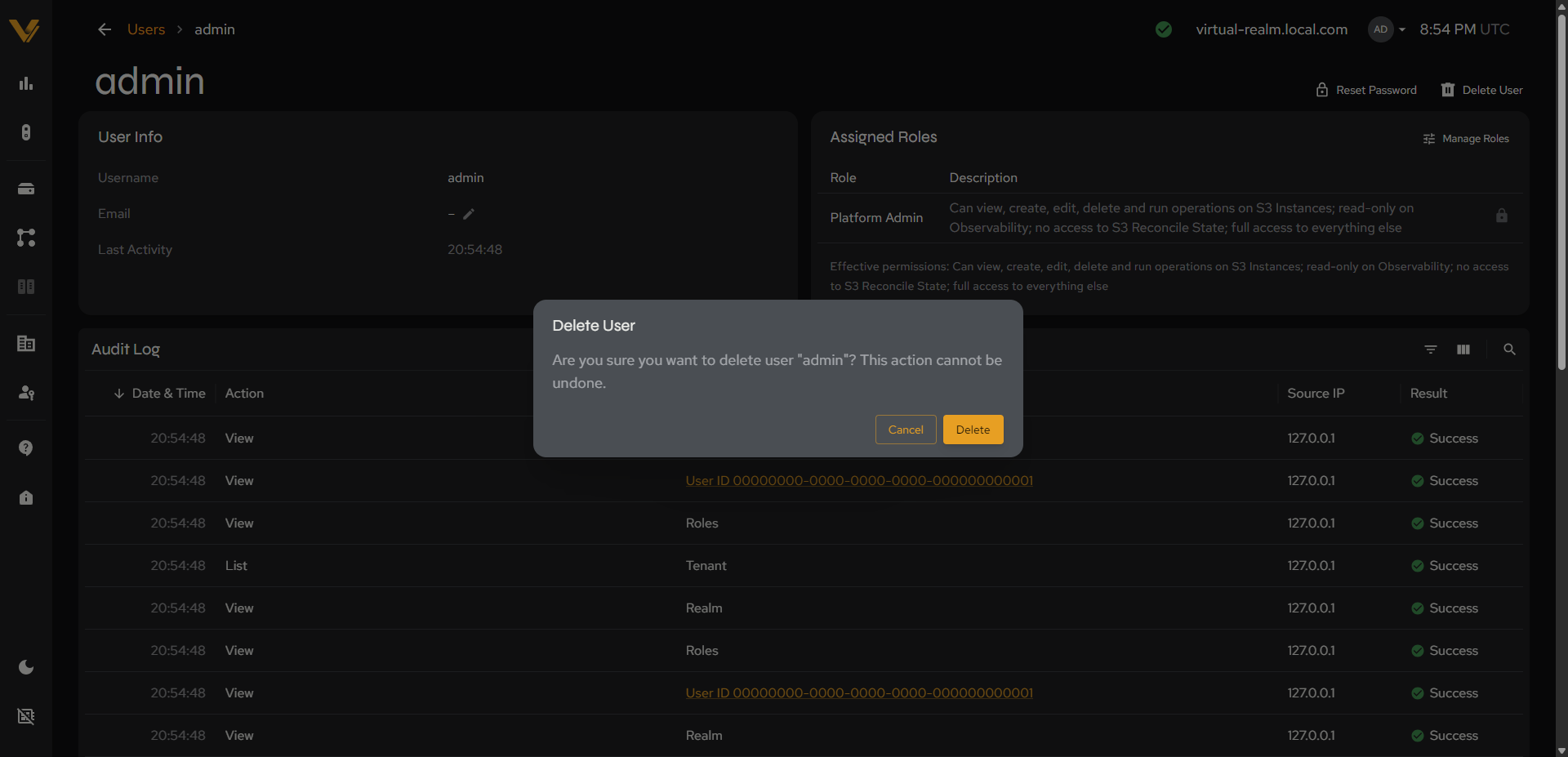
Task: Click the 8:54 PM UTC clock
Action: click(1464, 29)
